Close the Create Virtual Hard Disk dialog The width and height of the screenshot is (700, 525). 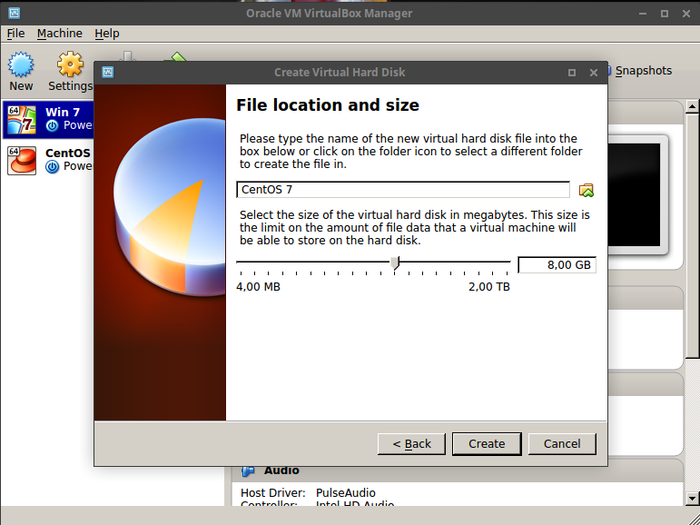594,72
